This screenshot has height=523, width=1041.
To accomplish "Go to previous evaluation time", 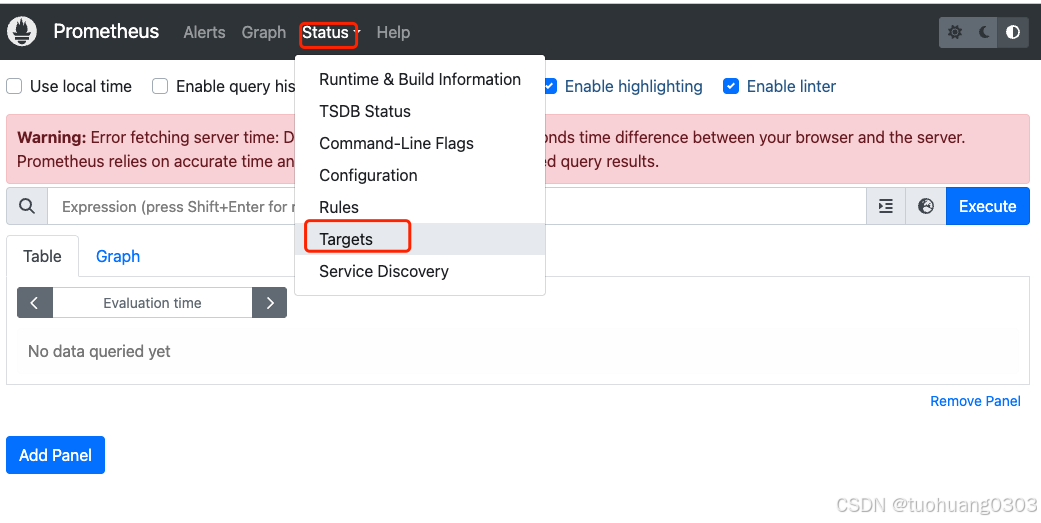I will tap(35, 303).
